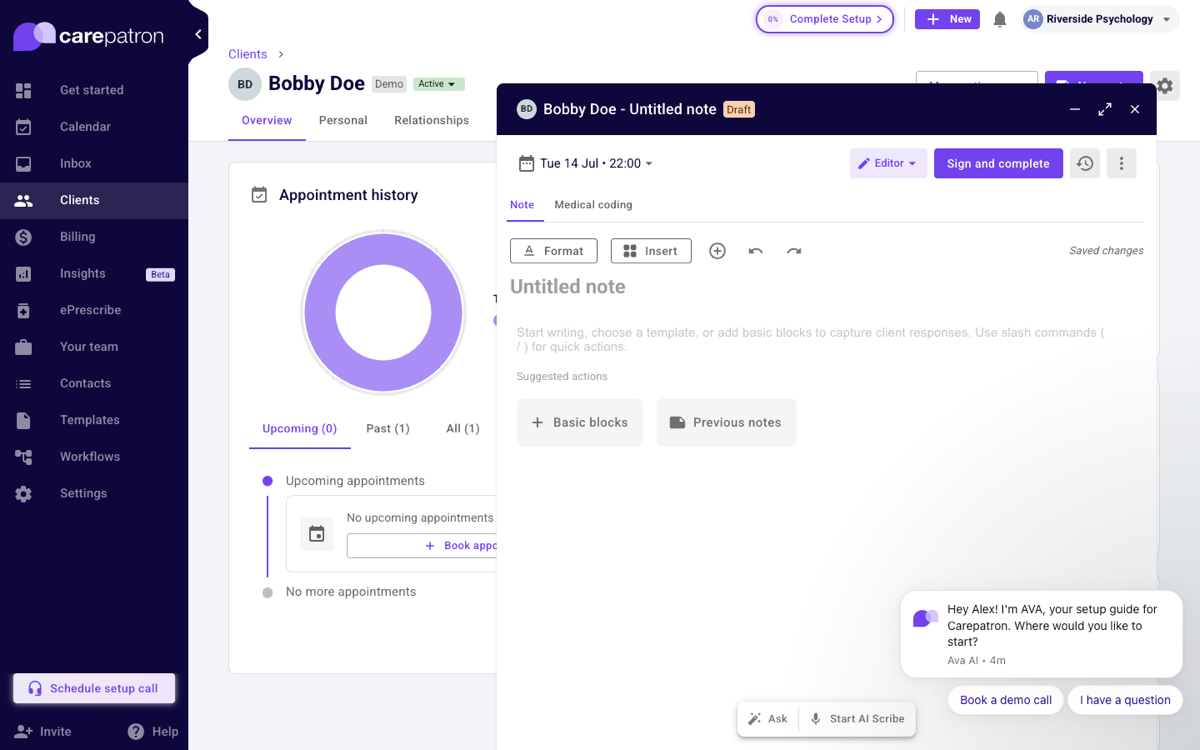
Task: Click the note body writing area
Action: coord(811,339)
